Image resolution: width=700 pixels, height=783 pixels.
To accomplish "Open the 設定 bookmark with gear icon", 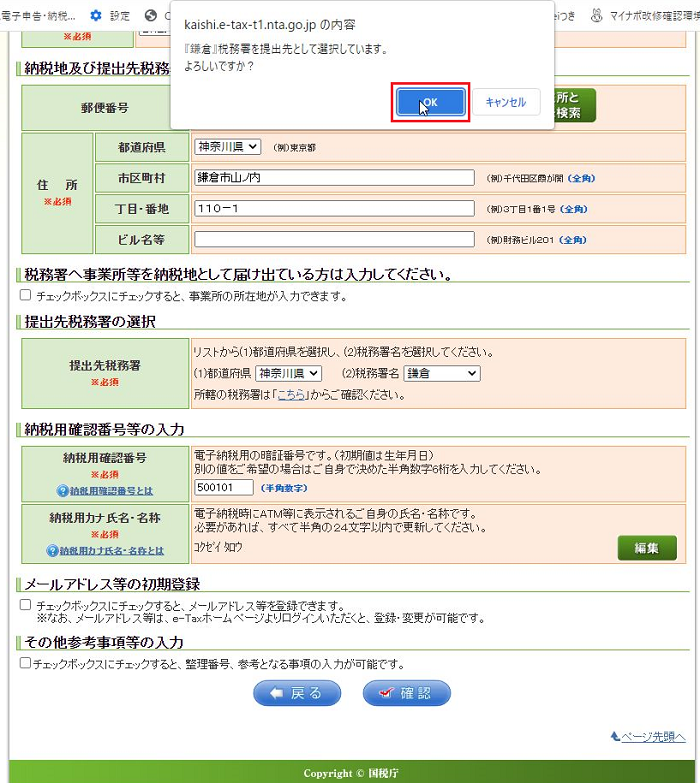I will tap(110, 16).
